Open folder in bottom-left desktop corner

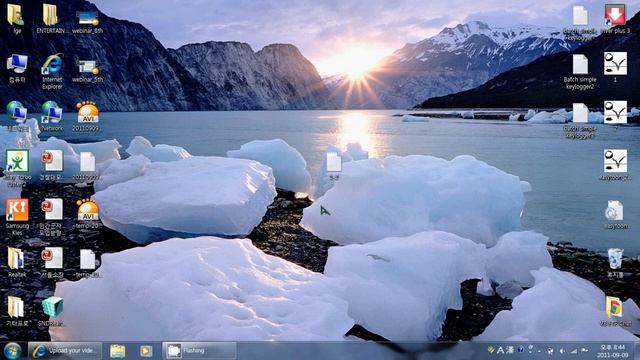pyautogui.click(x=16, y=307)
